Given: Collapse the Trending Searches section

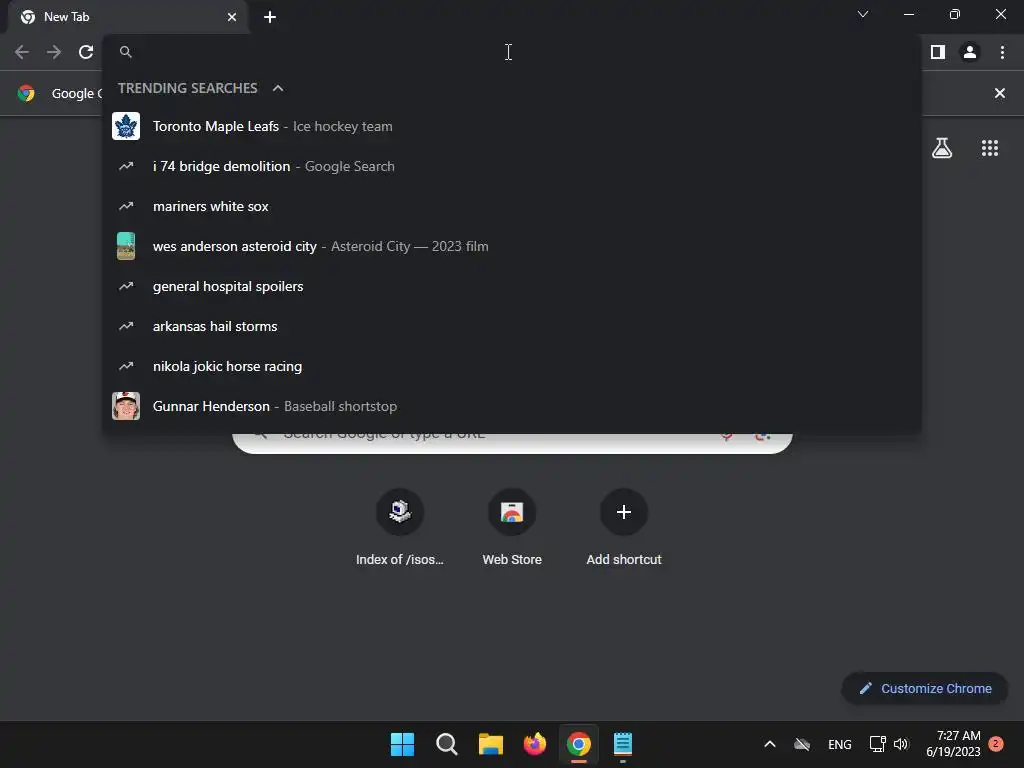Looking at the screenshot, I should tap(278, 88).
